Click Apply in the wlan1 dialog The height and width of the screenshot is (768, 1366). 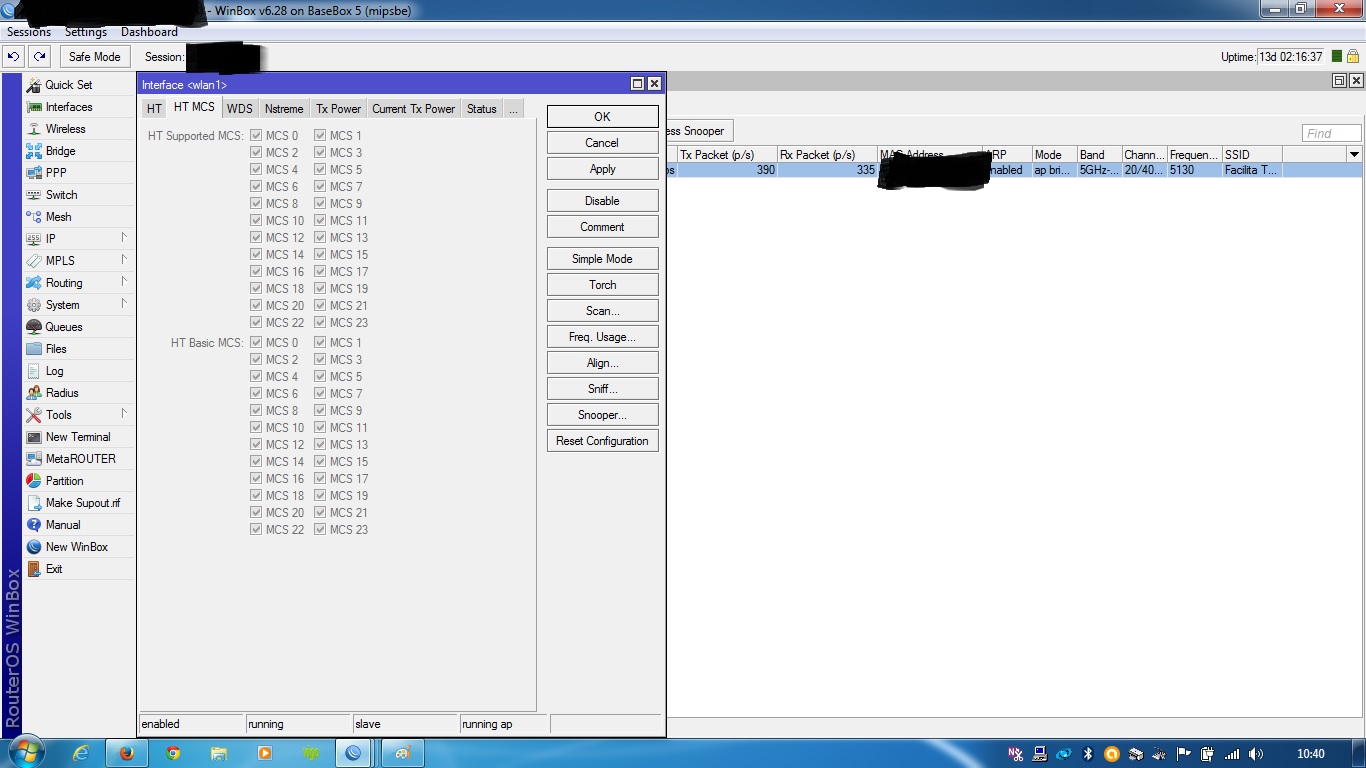(602, 169)
